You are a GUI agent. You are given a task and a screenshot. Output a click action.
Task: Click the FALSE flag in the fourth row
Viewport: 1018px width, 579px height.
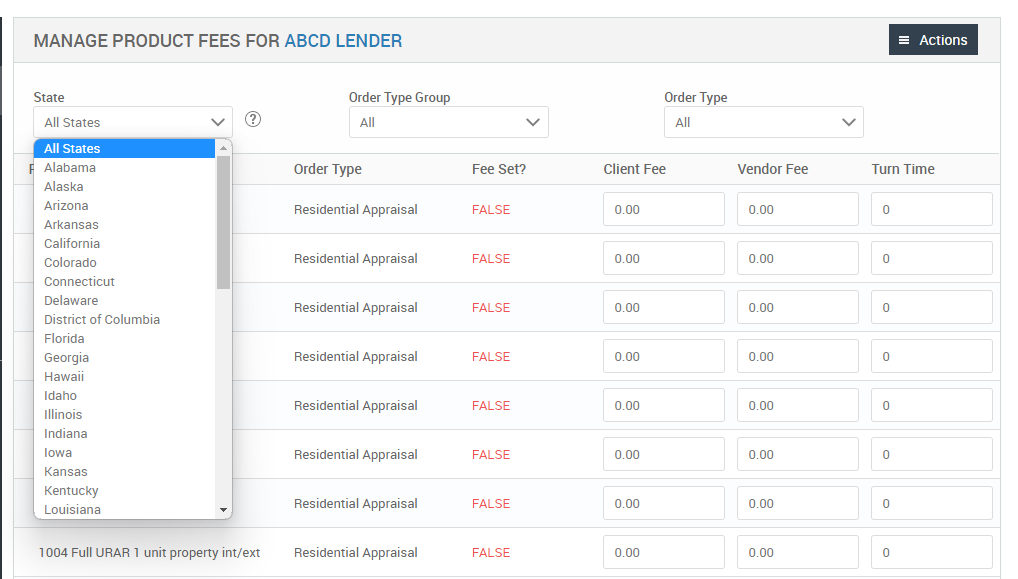[490, 356]
